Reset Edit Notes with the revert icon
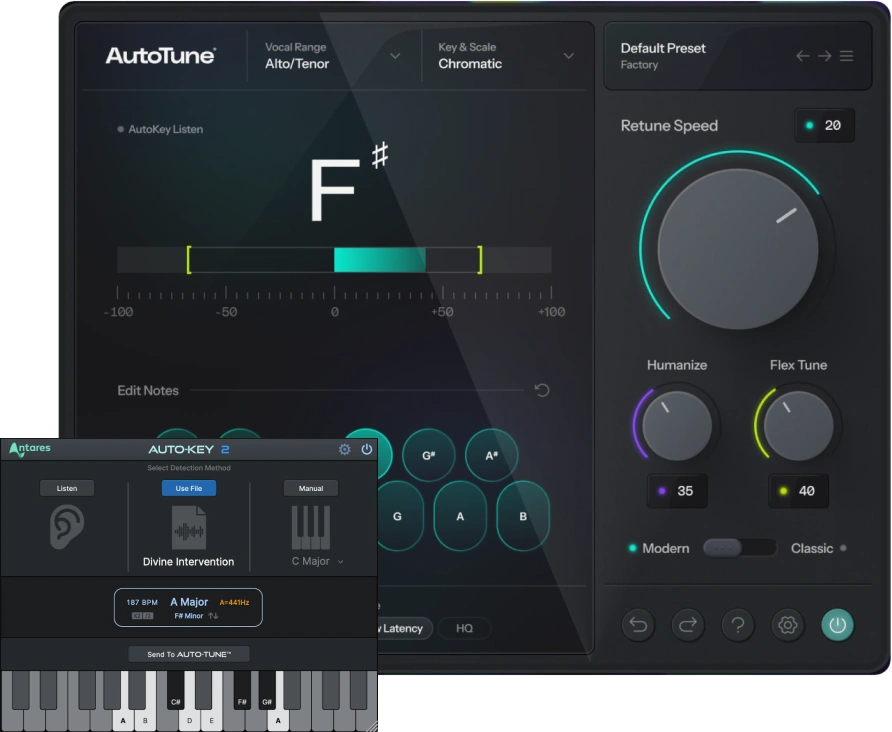The image size is (892, 732). point(542,390)
